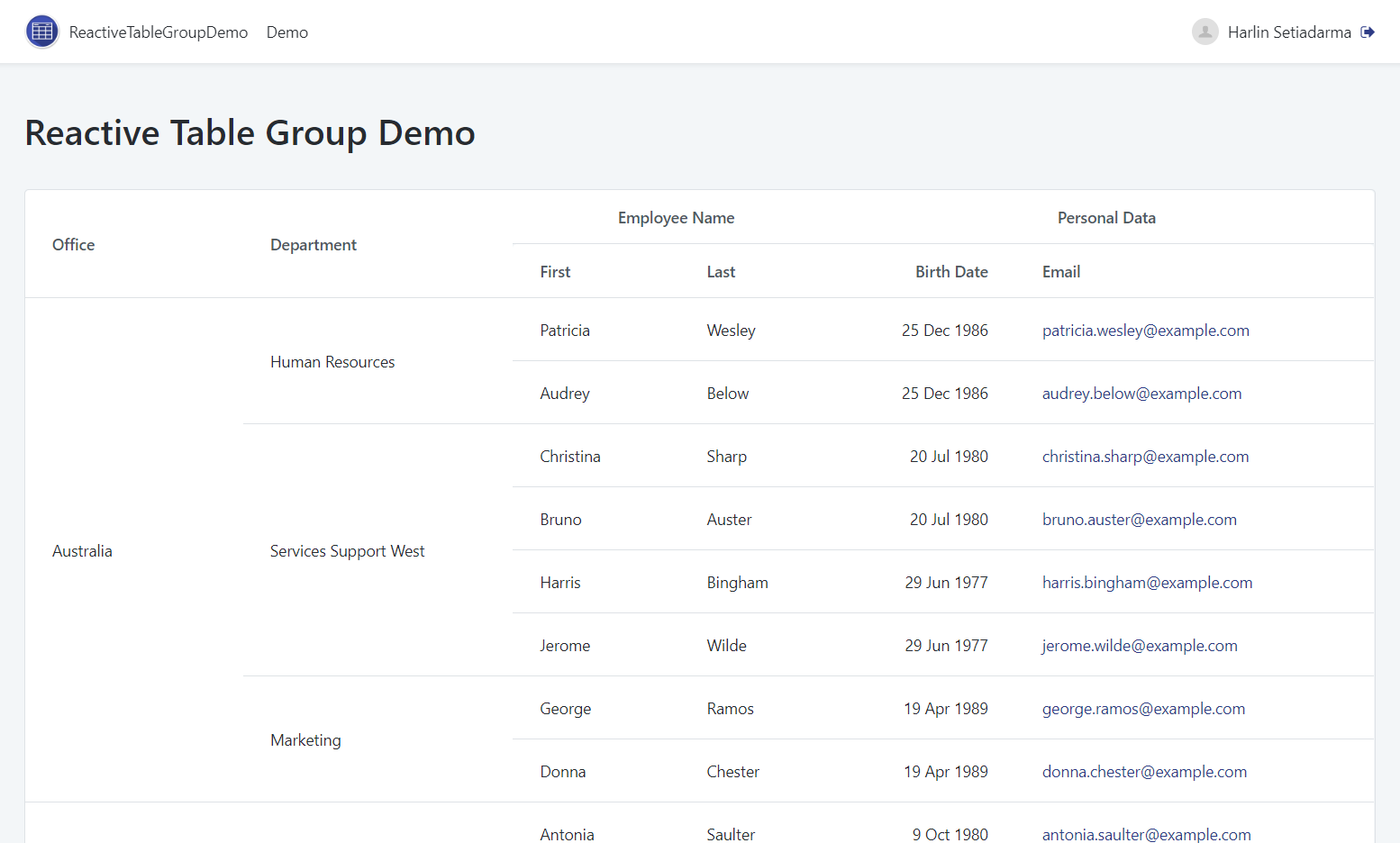The width and height of the screenshot is (1400, 843).
Task: Open the Demo navigation item
Action: click(286, 32)
